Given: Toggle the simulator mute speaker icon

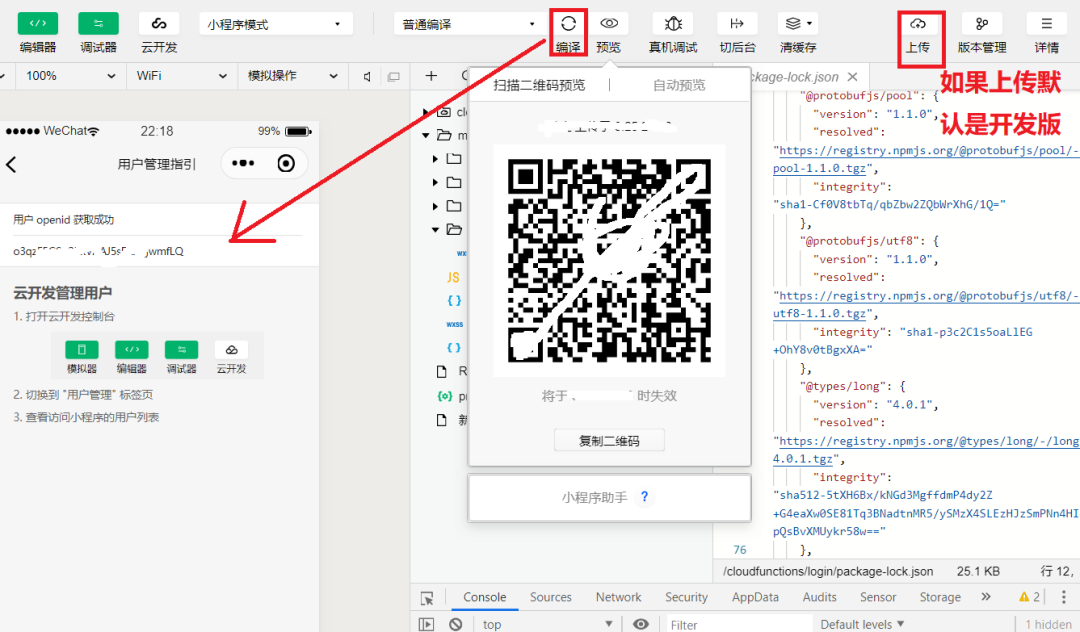Looking at the screenshot, I should 366,76.
